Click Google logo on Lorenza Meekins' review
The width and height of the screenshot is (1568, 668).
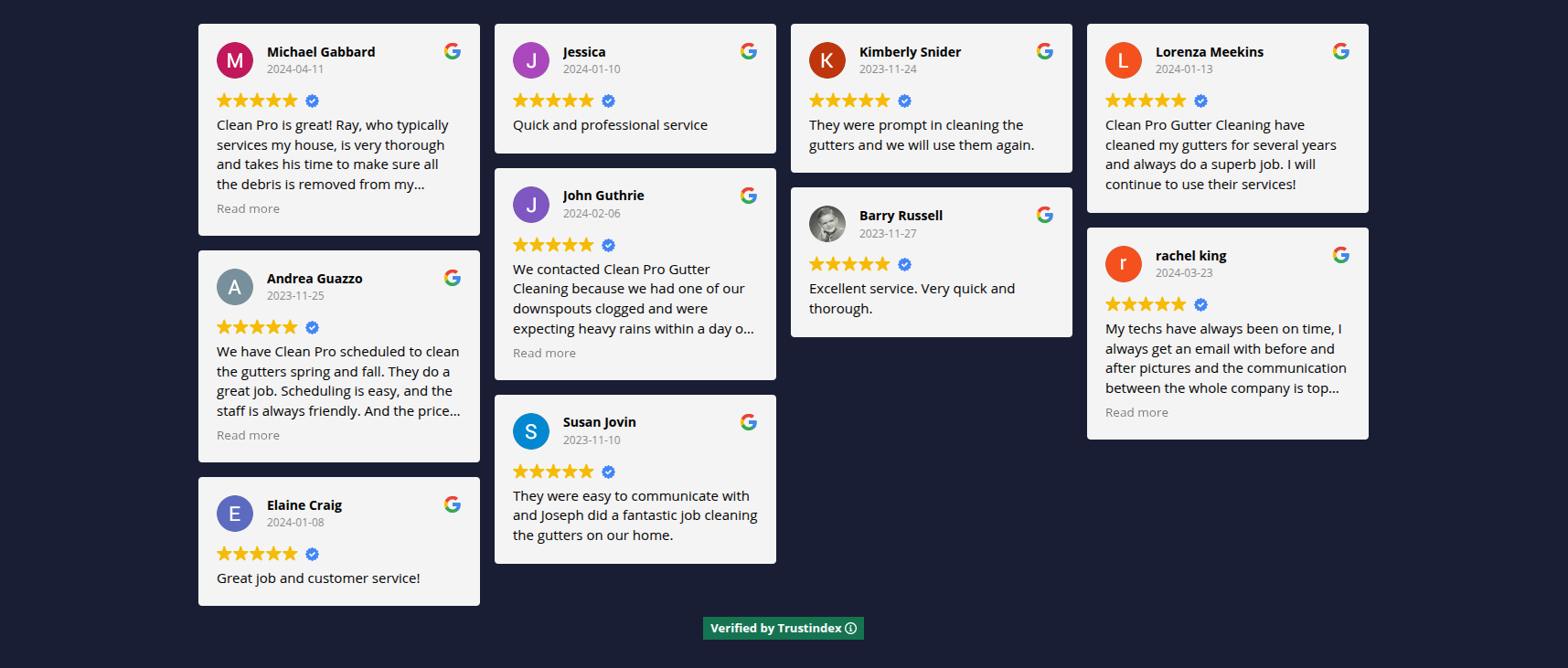[x=1341, y=51]
